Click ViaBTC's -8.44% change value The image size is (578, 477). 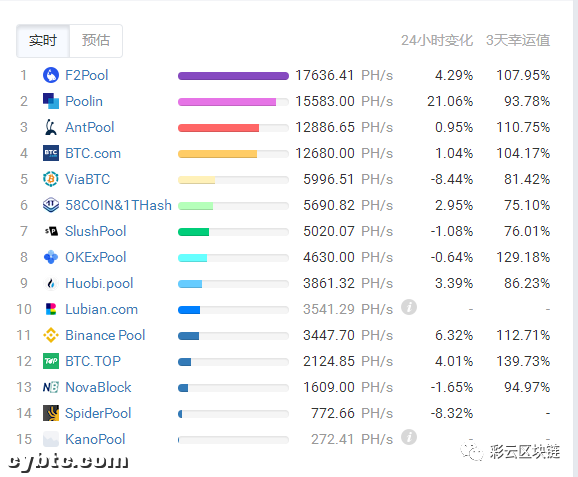click(x=452, y=179)
